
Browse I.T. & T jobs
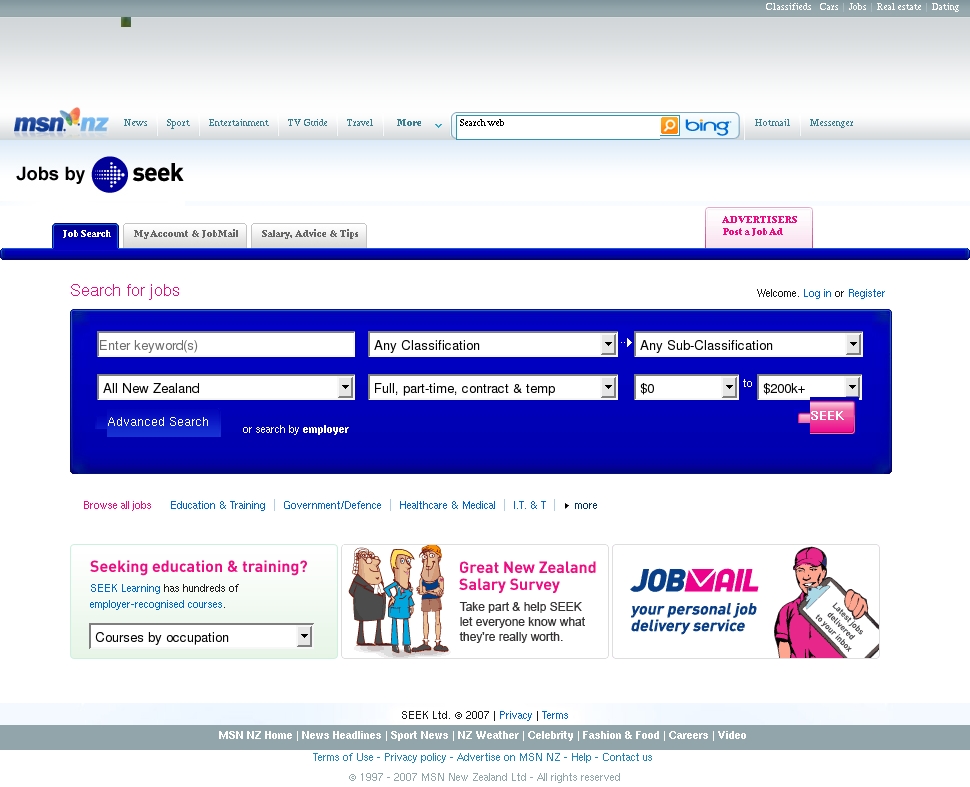coord(530,505)
